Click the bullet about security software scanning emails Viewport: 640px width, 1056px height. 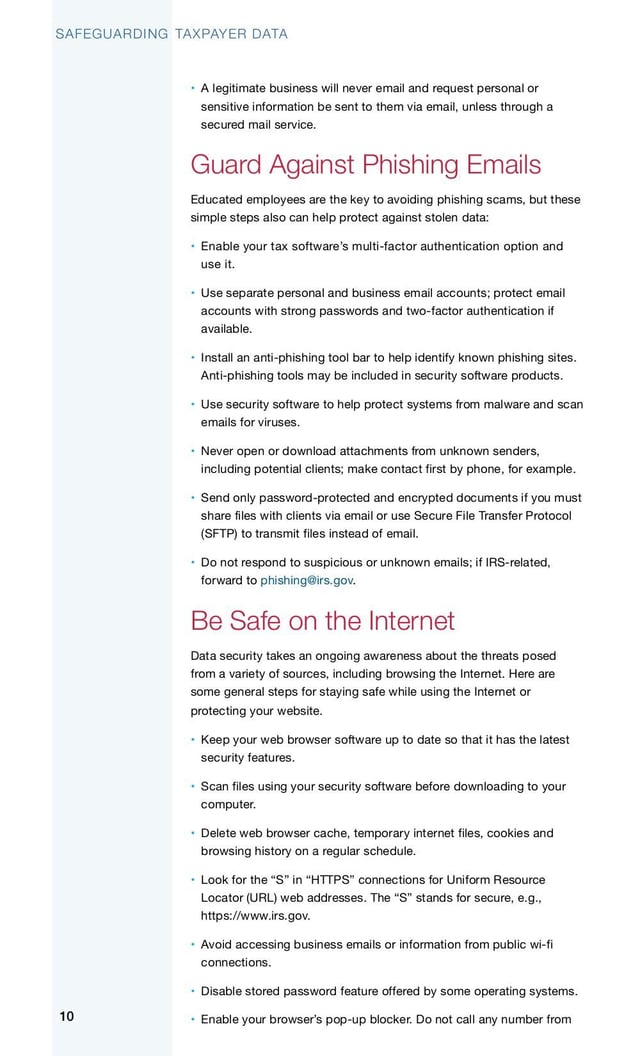point(390,413)
